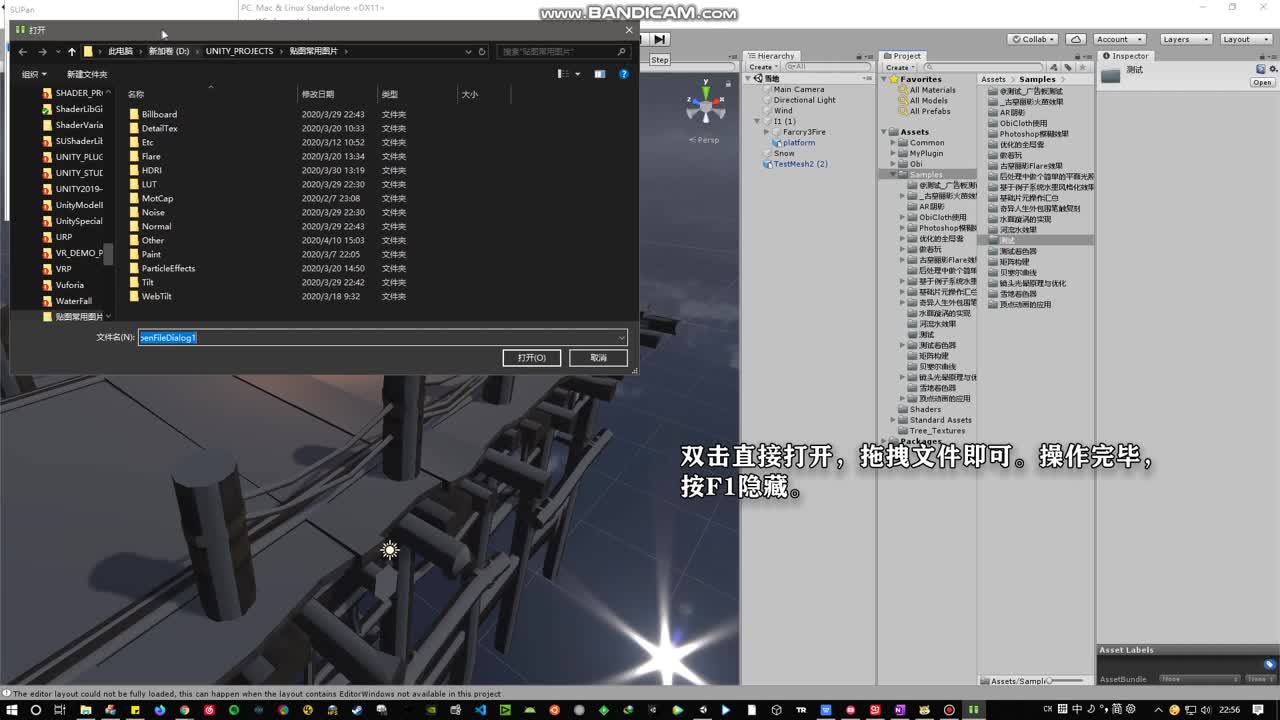Go back in the file dialog

click(23, 51)
